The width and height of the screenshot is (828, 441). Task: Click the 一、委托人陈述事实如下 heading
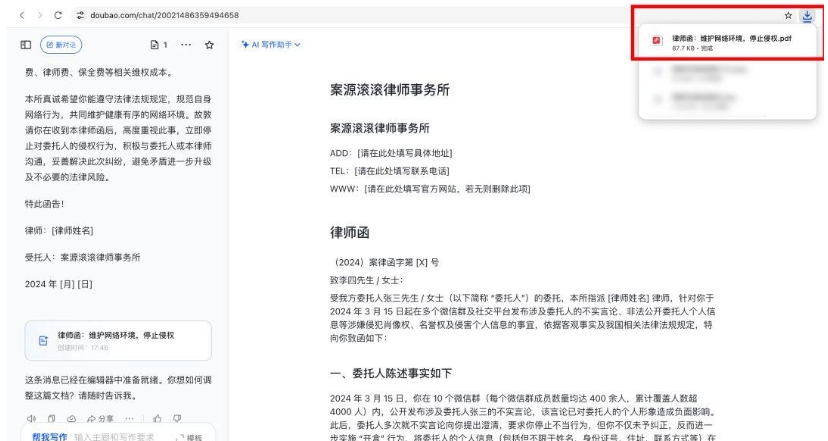click(x=391, y=373)
